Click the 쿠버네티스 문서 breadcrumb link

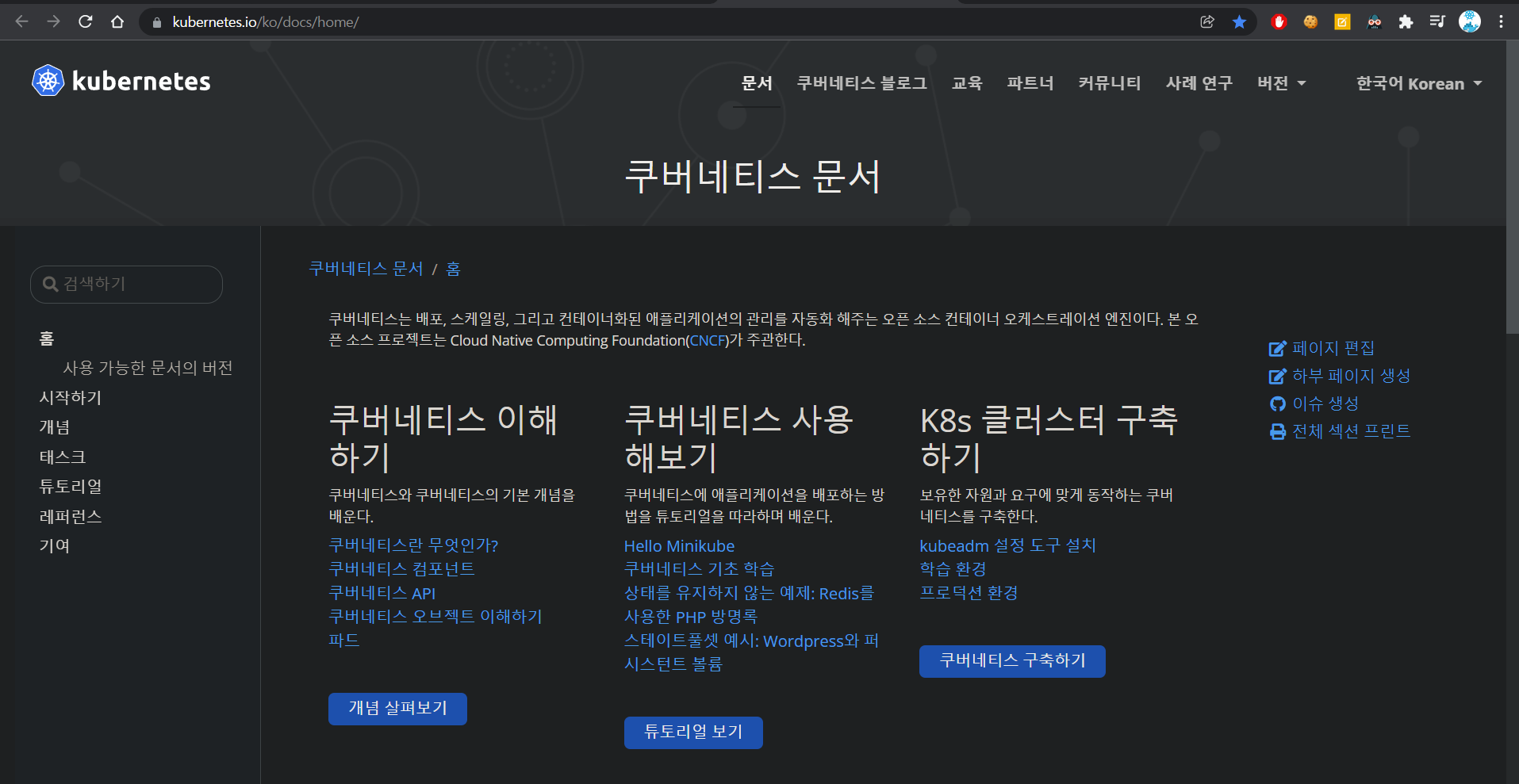[366, 269]
